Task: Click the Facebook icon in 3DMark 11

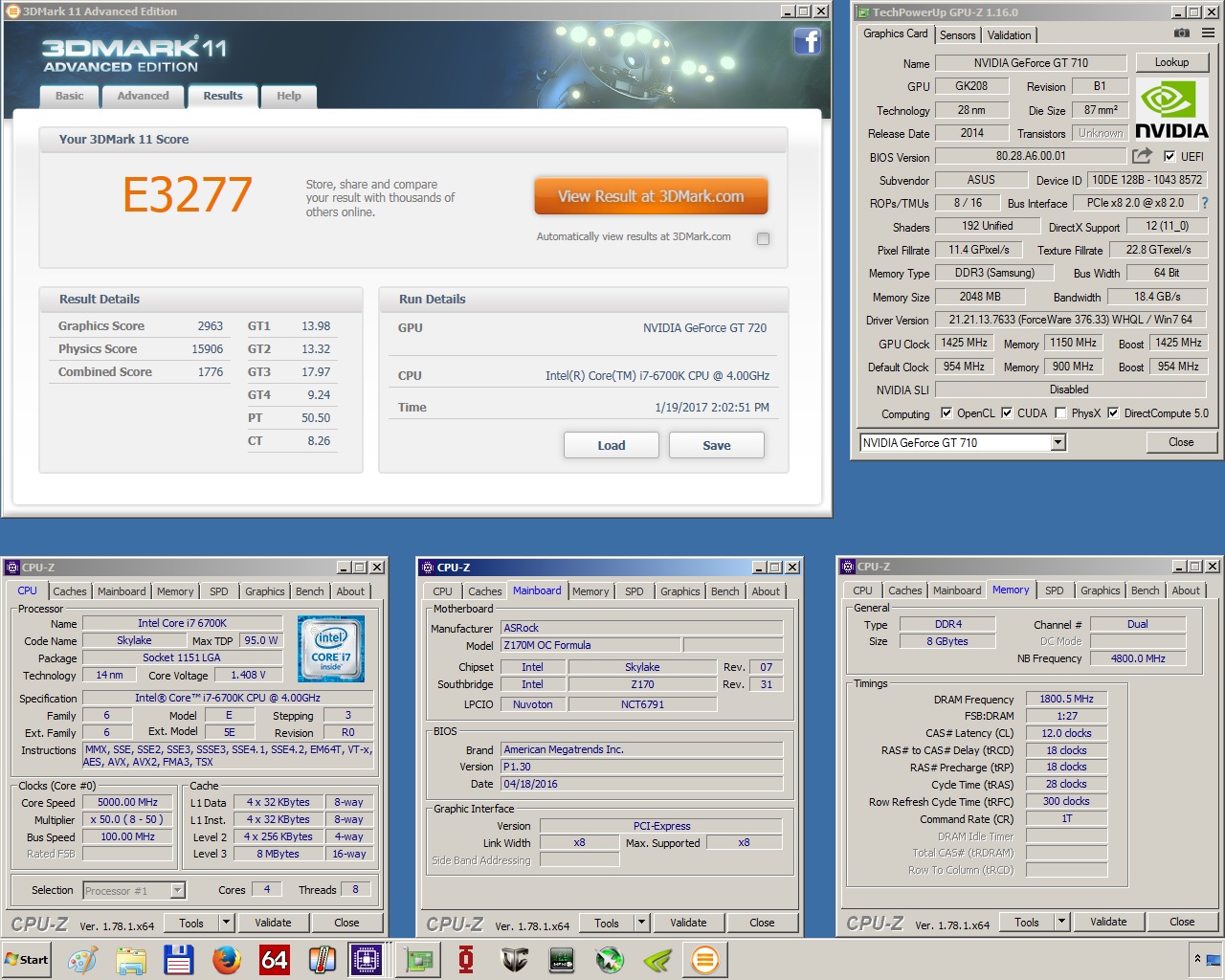Action: click(x=808, y=41)
